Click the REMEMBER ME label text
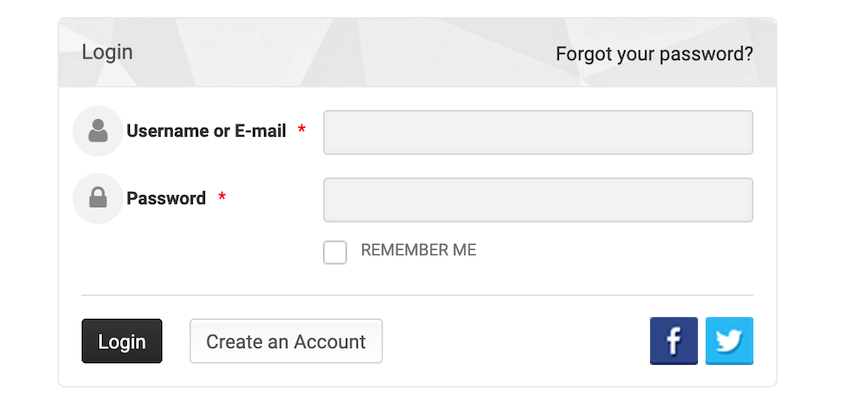Viewport: 850px width, 402px height. (418, 250)
